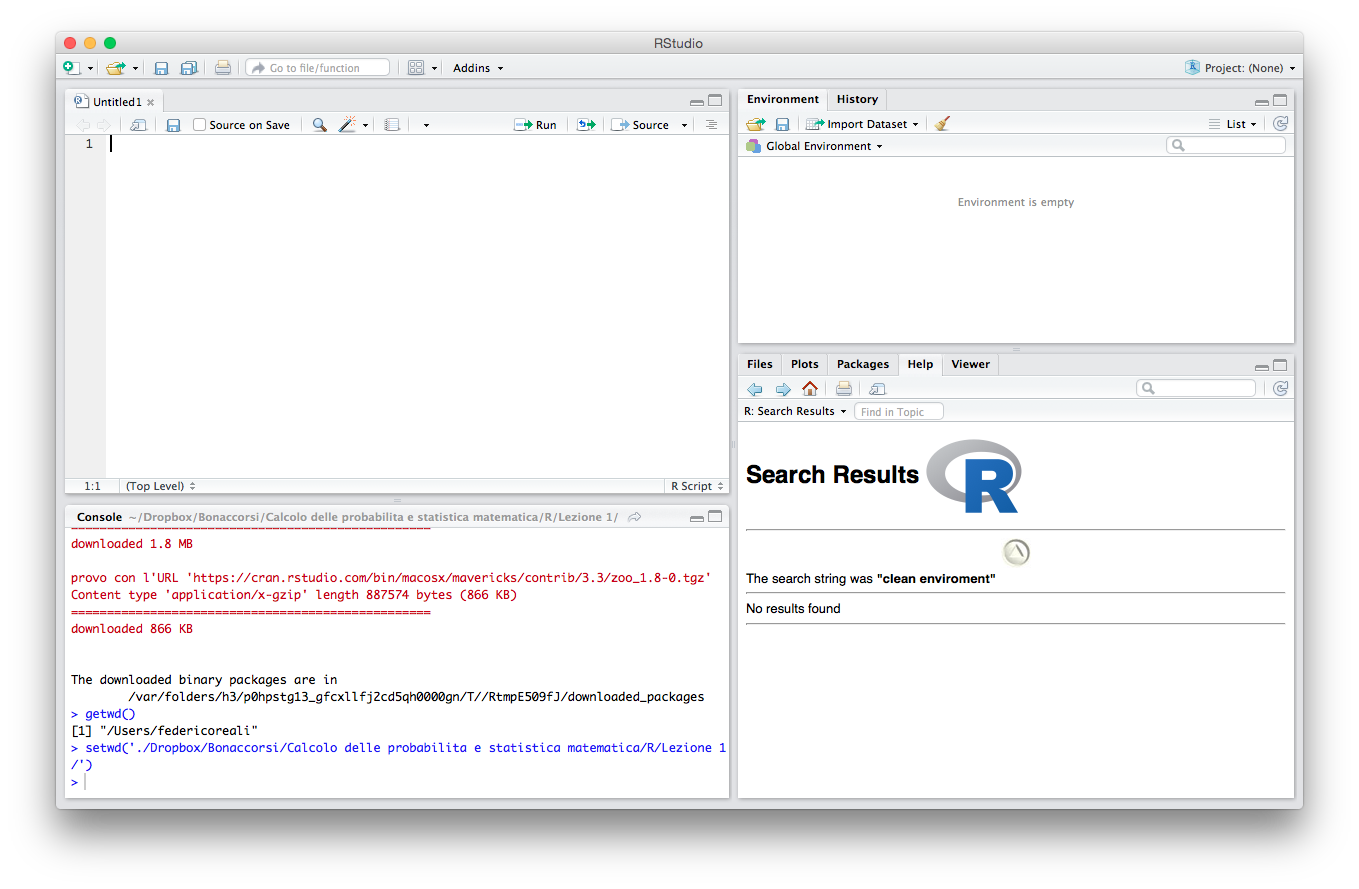Screen dimensions: 1359x889
Task: Maximize the Source editor pane
Action: (715, 101)
